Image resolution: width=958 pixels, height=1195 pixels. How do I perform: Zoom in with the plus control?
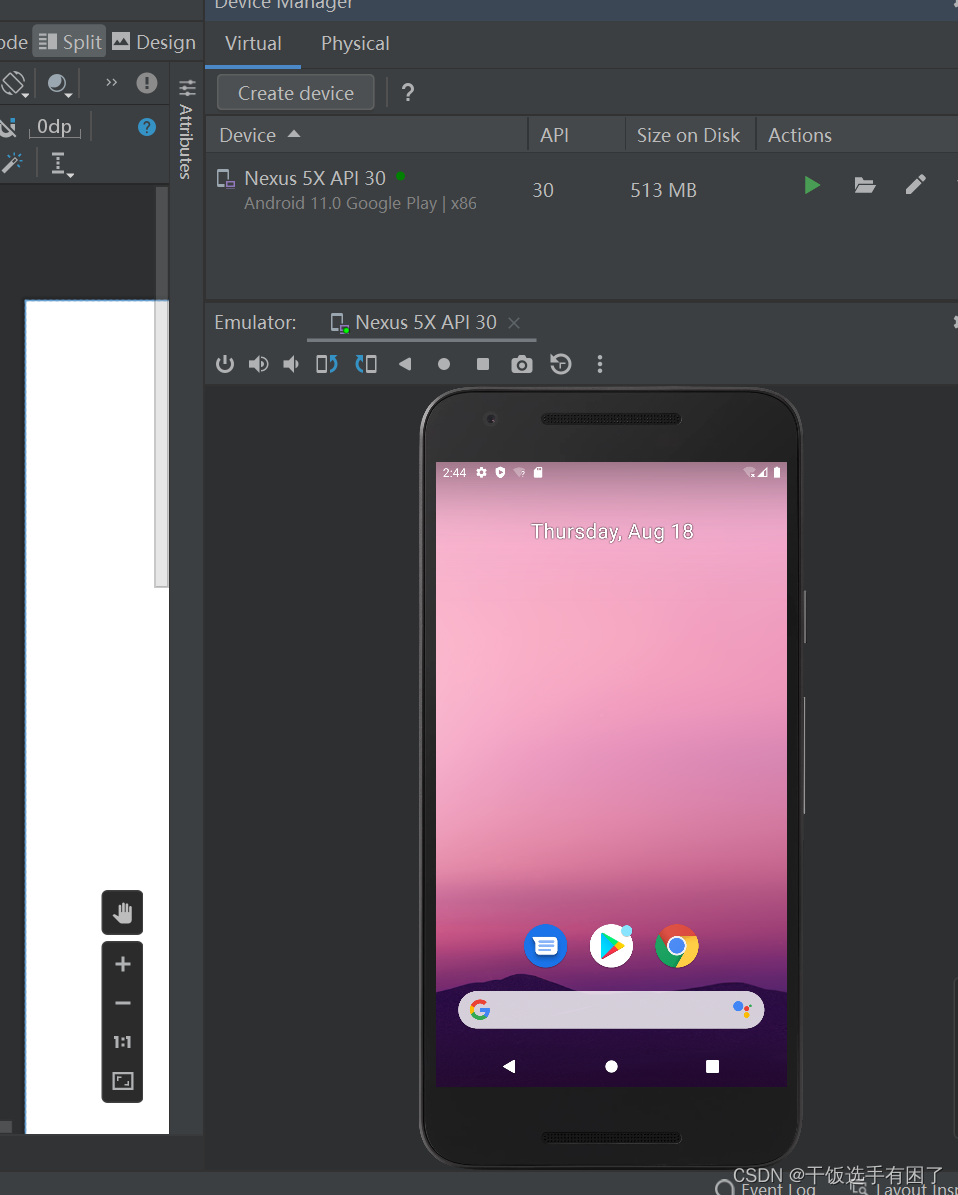[122, 964]
